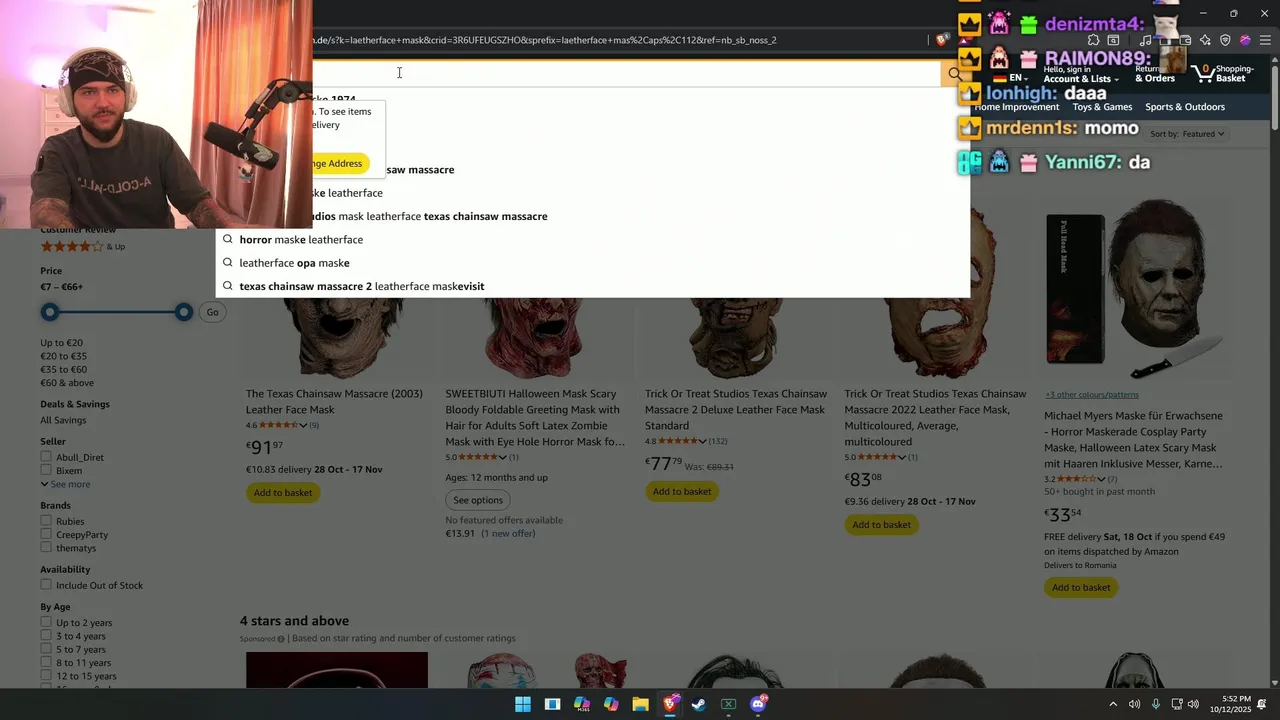
Task: Check the Abull_Diret seller checkbox
Action: (x=46, y=457)
